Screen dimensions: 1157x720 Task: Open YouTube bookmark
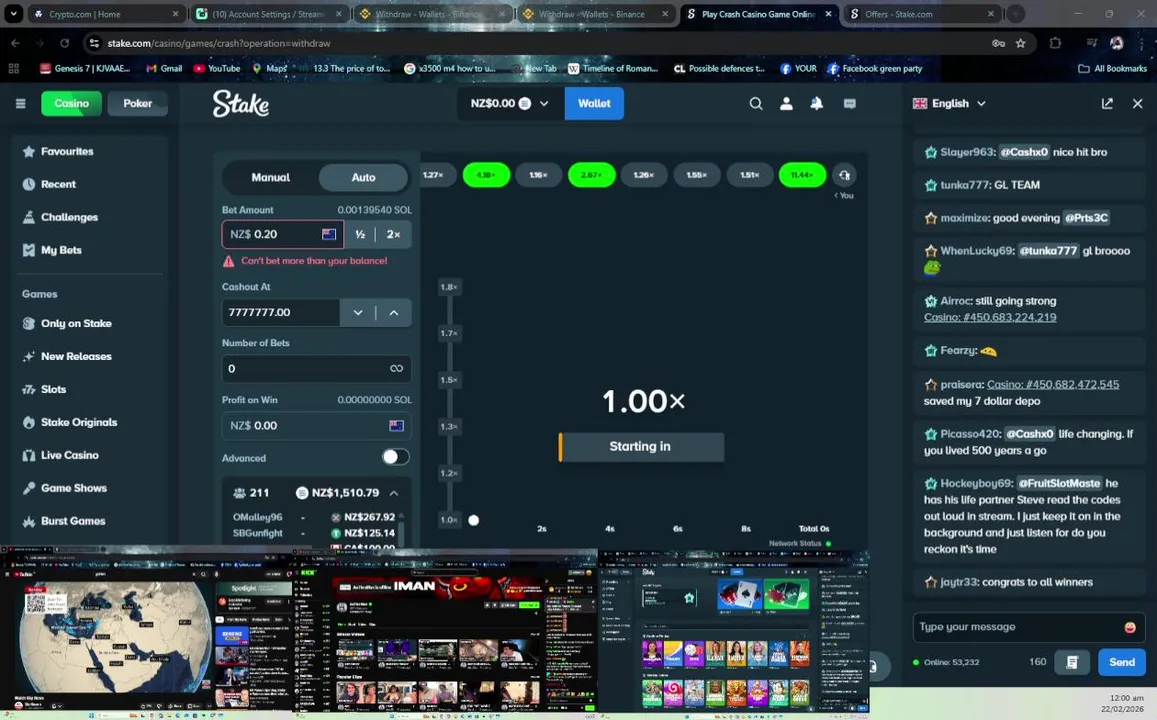click(217, 69)
